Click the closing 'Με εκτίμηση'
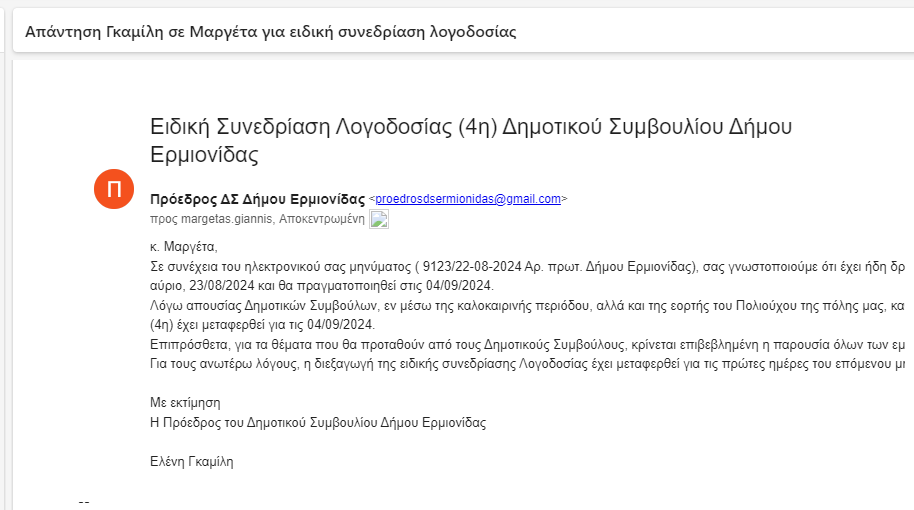Image resolution: width=914 pixels, height=510 pixels. click(186, 402)
